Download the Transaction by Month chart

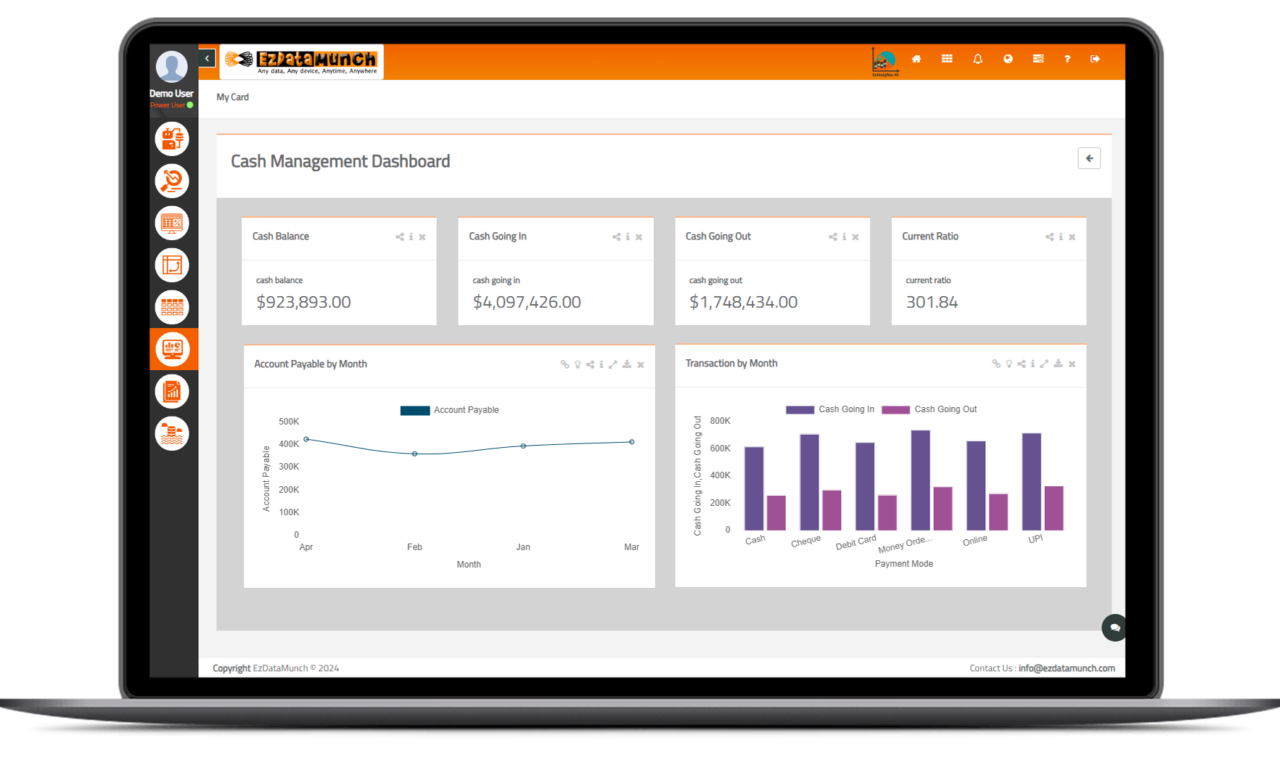[1058, 364]
